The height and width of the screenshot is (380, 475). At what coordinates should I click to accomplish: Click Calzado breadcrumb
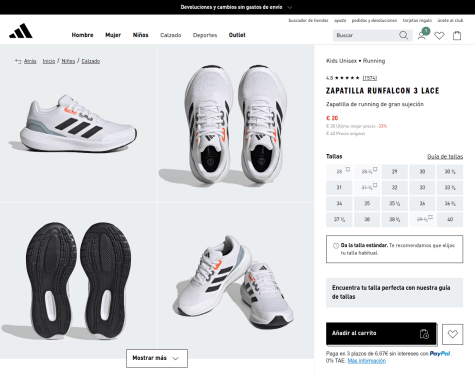(91, 61)
